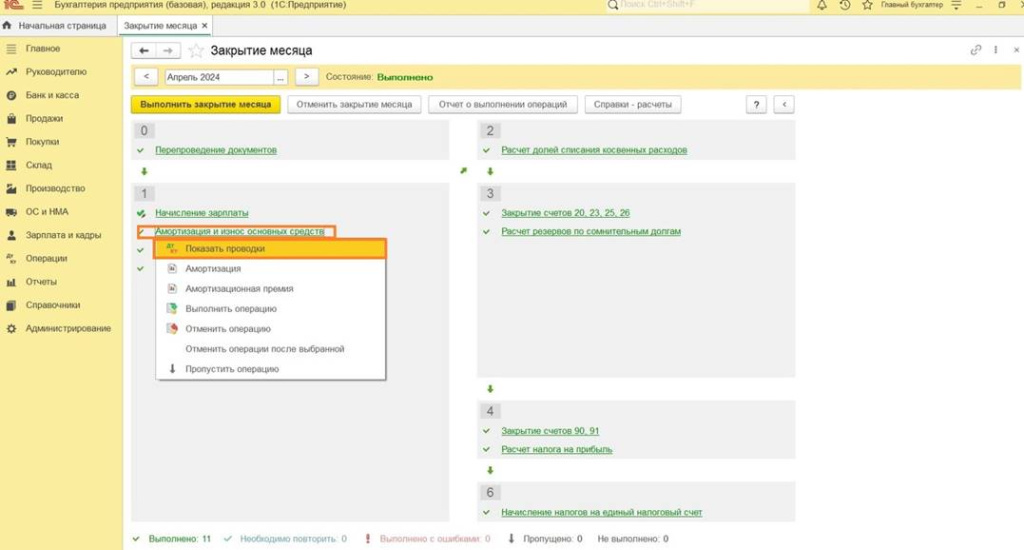The width and height of the screenshot is (1024, 550).
Task: Open the main hamburger menu
Action: (x=38, y=6)
